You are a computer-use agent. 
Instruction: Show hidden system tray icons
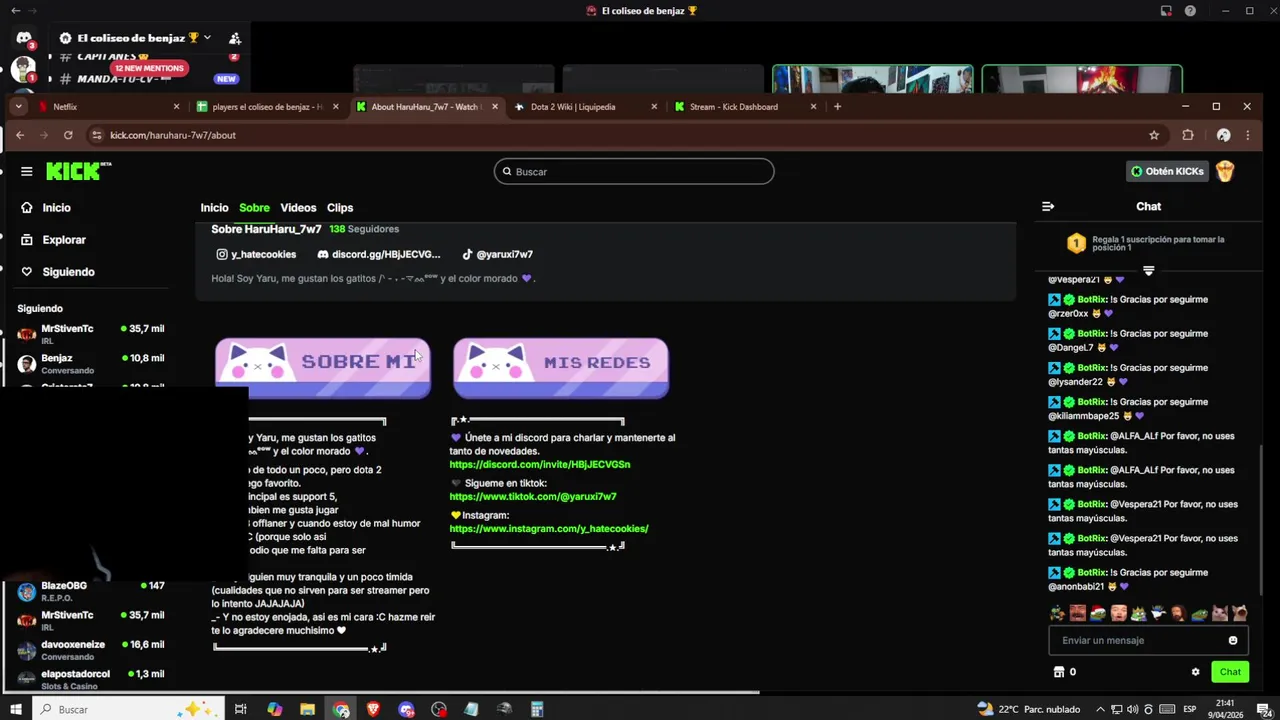tap(1101, 709)
